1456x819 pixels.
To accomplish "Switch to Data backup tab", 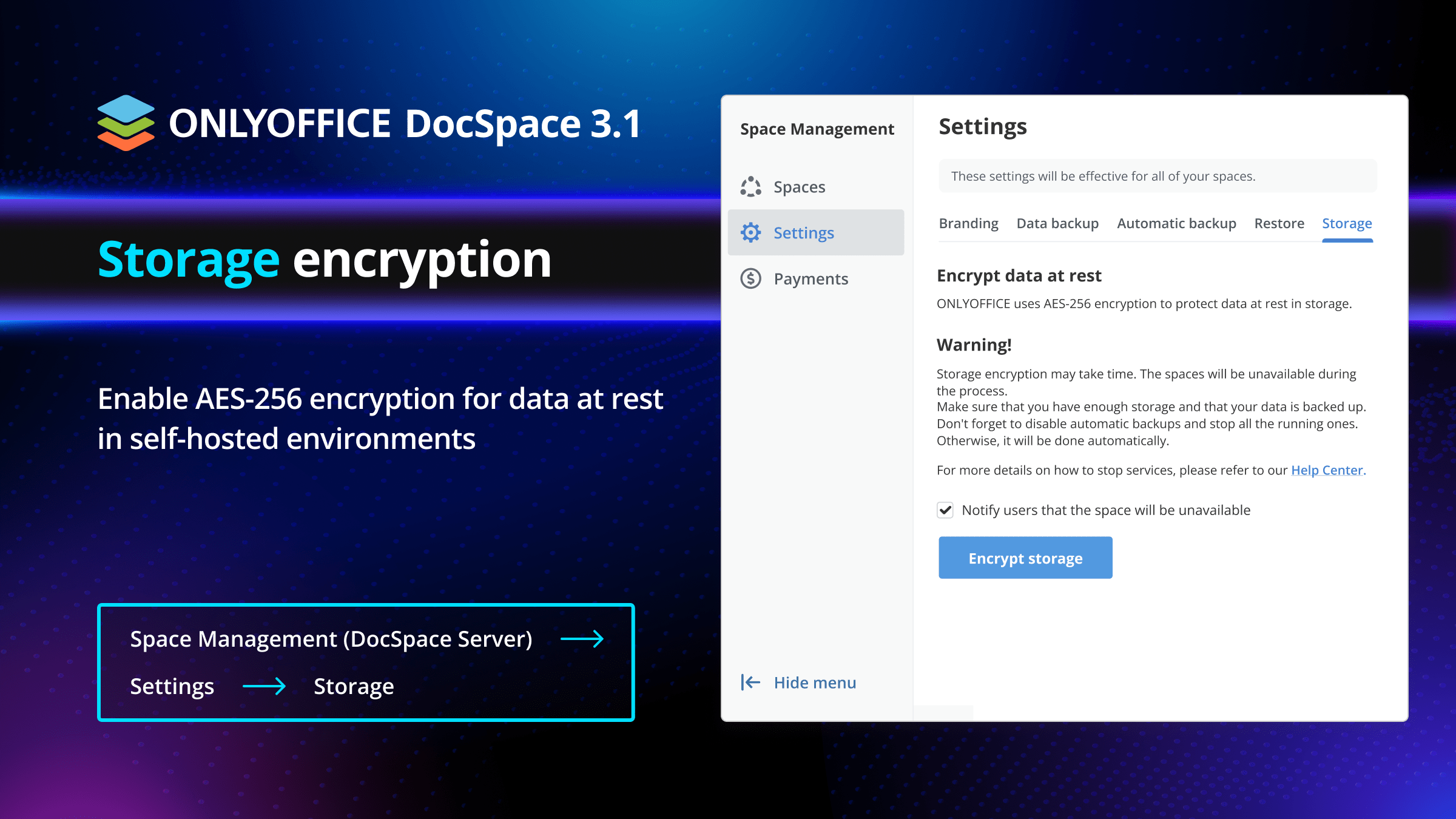I will (1057, 223).
